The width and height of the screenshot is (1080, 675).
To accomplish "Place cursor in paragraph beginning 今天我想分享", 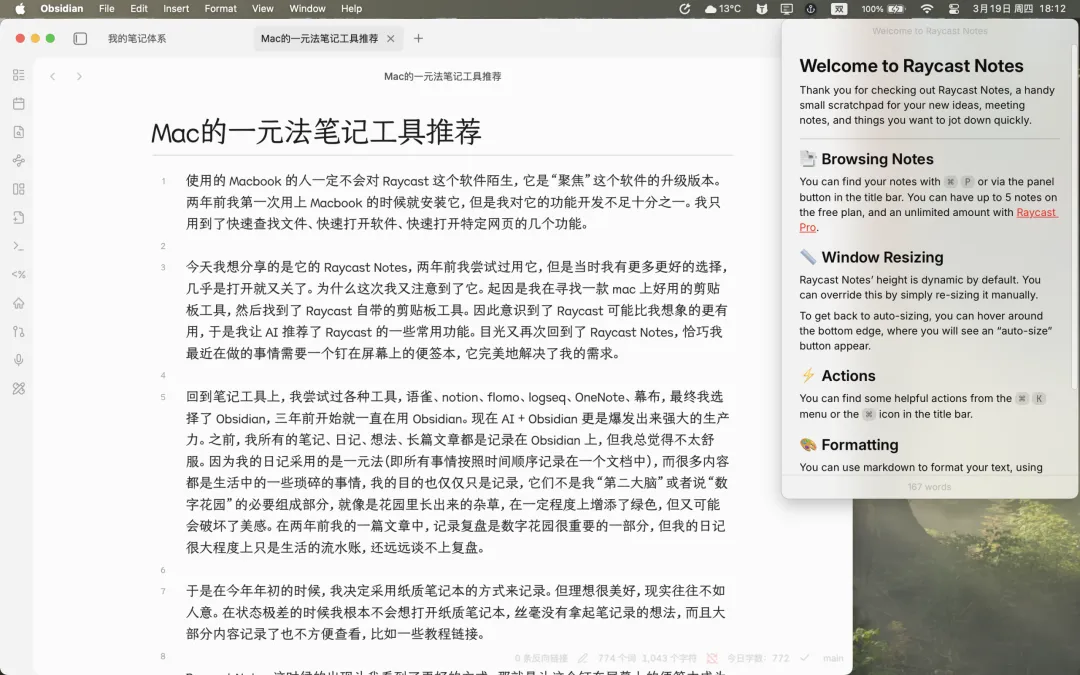I will (x=457, y=310).
